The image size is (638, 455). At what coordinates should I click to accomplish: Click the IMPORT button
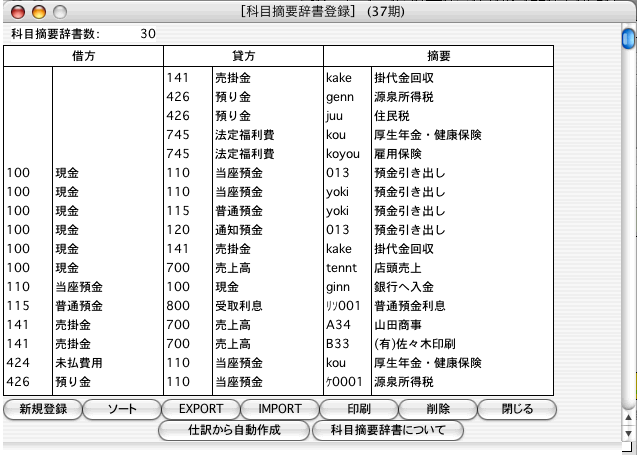(279, 409)
